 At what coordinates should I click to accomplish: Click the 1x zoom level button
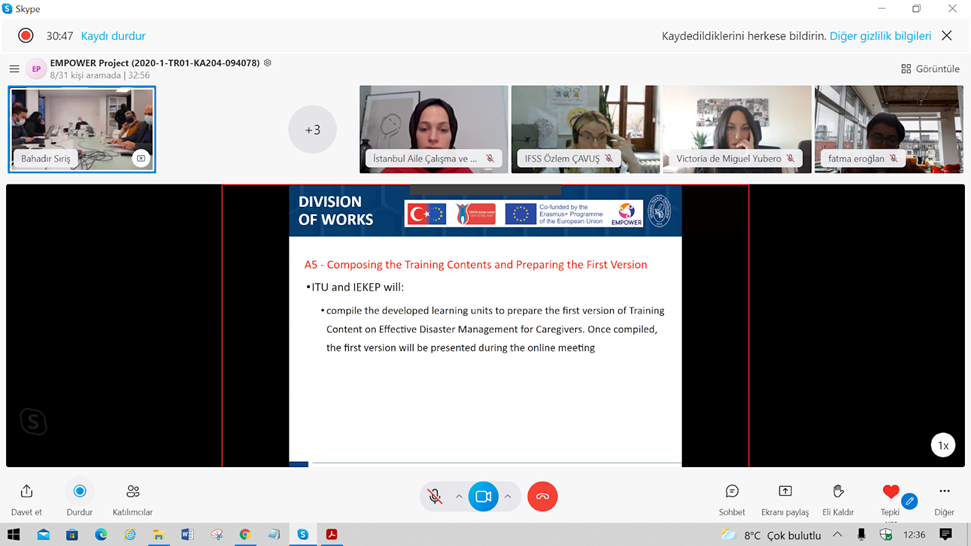click(x=942, y=446)
